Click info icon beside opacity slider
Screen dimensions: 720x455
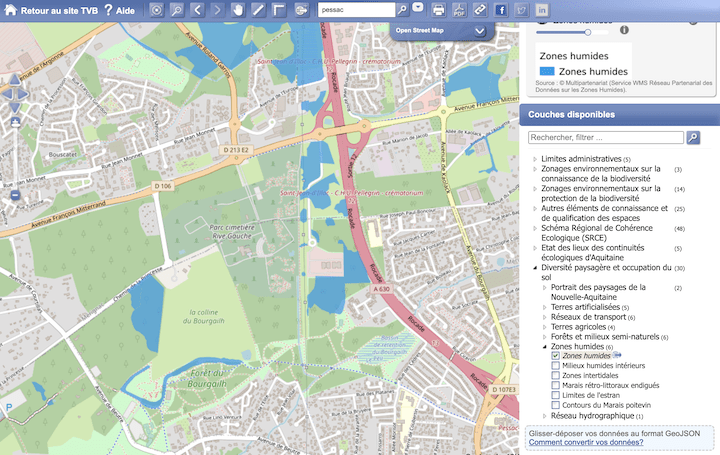coord(624,30)
